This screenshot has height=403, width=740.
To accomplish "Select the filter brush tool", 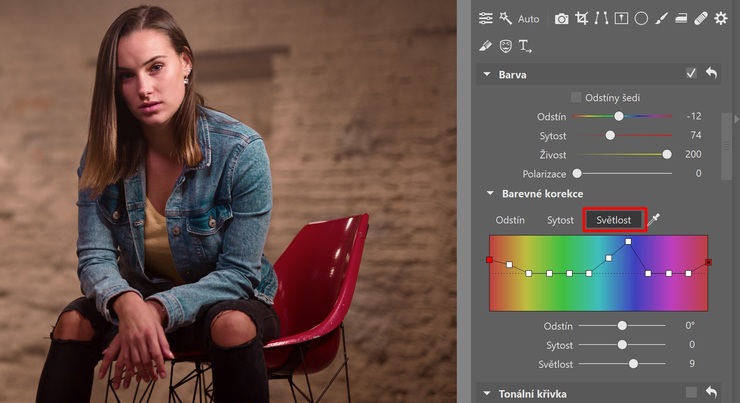I will 661,18.
